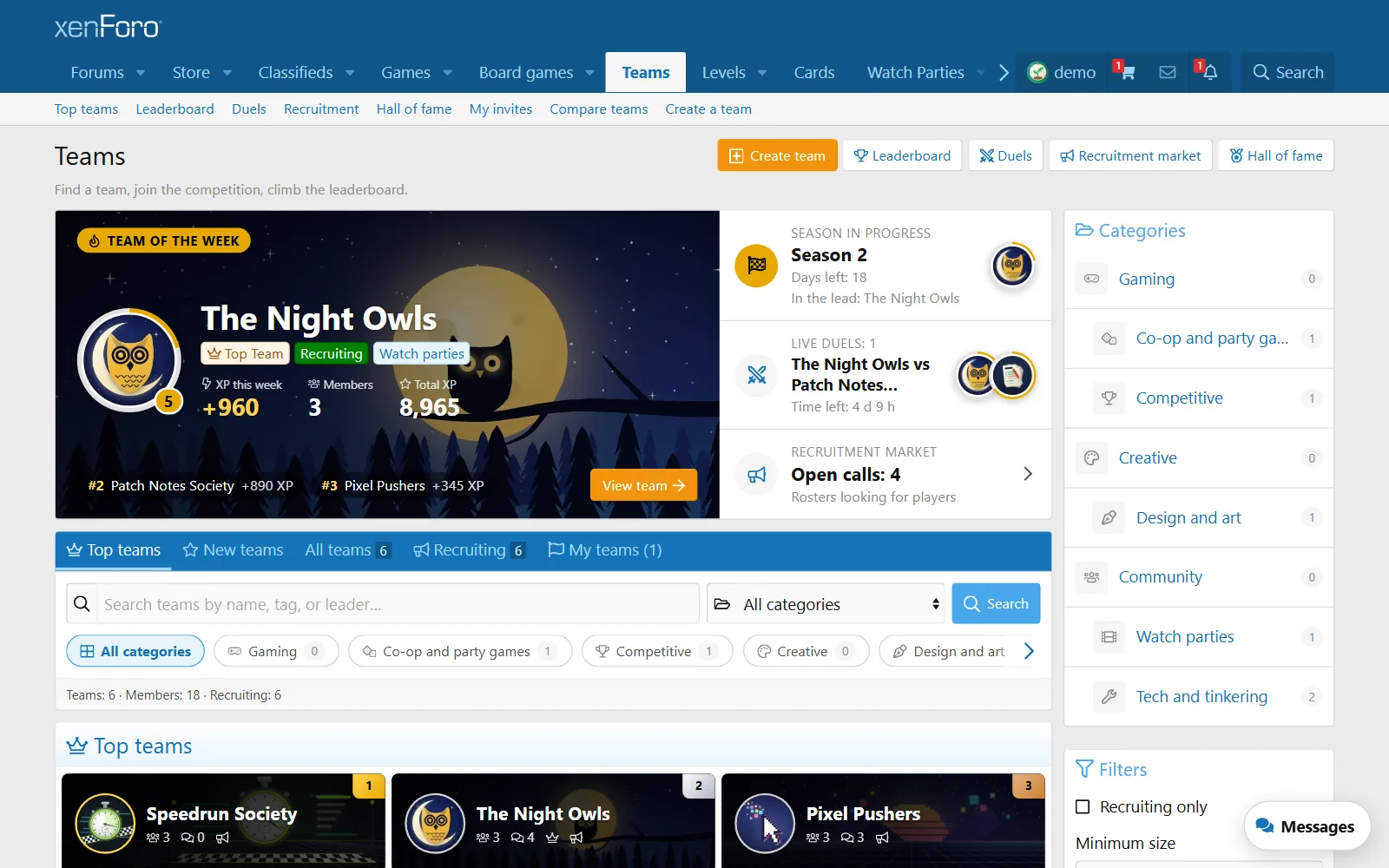This screenshot has height=868, width=1389.
Task: Switch to the Recruiting tab
Action: 469,550
